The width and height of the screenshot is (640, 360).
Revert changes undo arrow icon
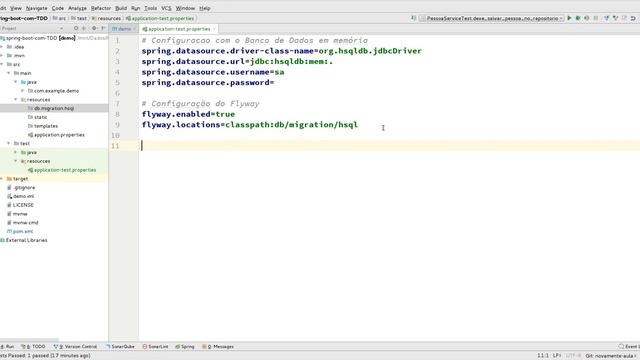pos(633,18)
